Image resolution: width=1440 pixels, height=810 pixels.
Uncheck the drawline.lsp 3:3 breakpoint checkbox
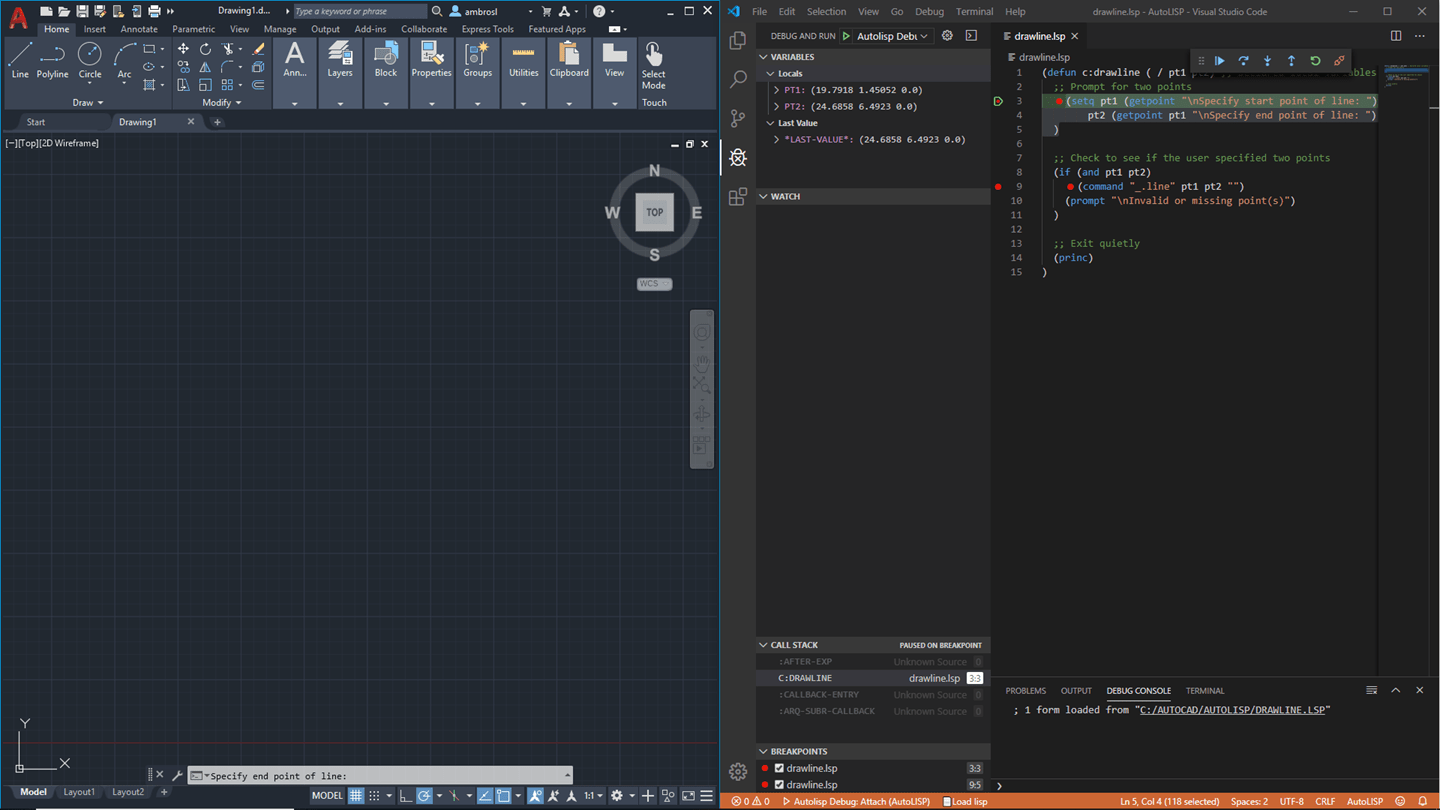(780, 768)
